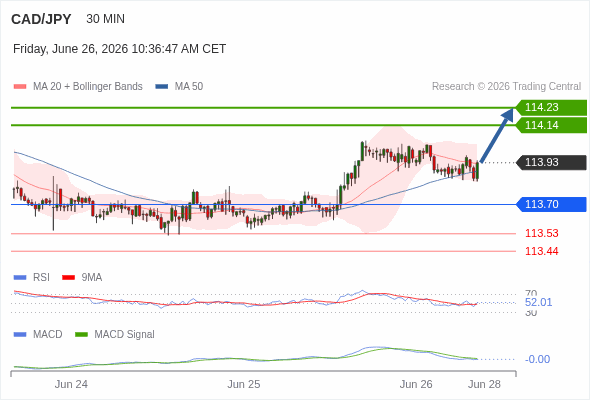Image resolution: width=590 pixels, height=400 pixels.
Task: Click the Research Trading Central copyright text
Action: pyautogui.click(x=506, y=87)
